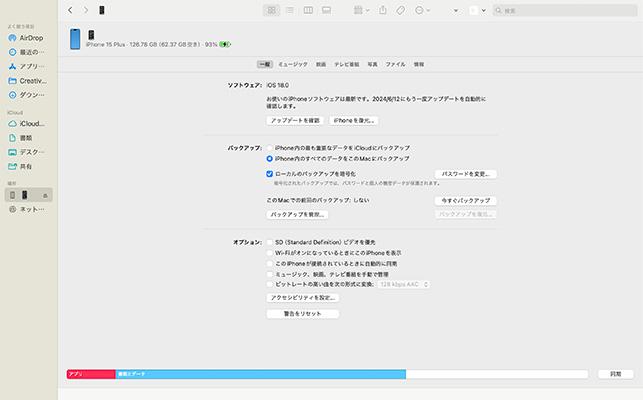Open the Desktop (デスク…) sidebar item
The height and width of the screenshot is (400, 643).
[x=27, y=152]
